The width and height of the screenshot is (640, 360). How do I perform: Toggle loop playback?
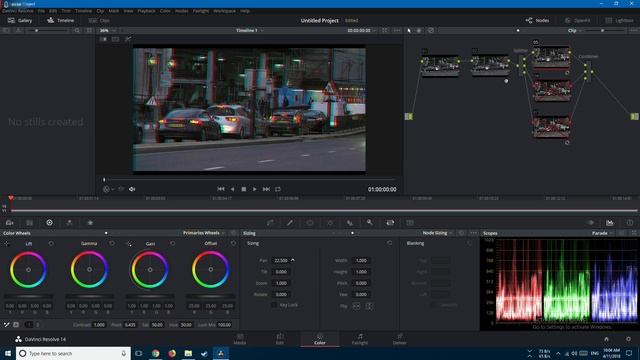(278, 189)
